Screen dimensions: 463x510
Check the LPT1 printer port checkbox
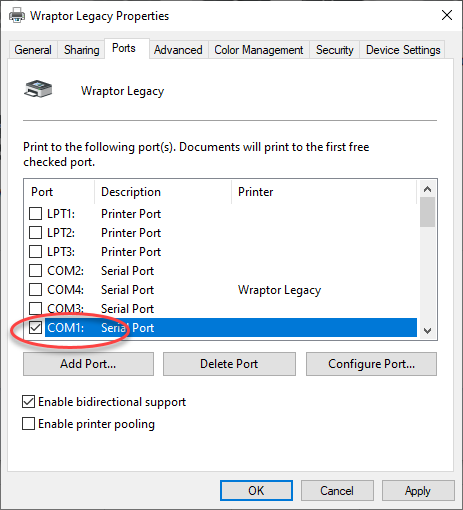point(35,214)
